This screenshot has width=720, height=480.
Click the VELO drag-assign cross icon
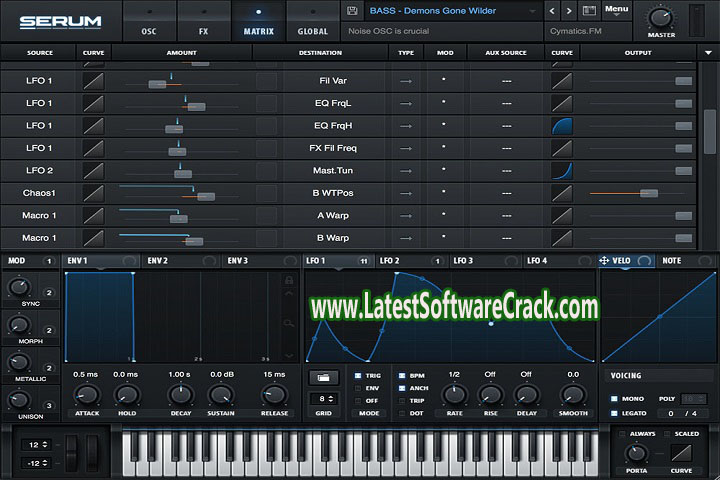[x=604, y=261]
